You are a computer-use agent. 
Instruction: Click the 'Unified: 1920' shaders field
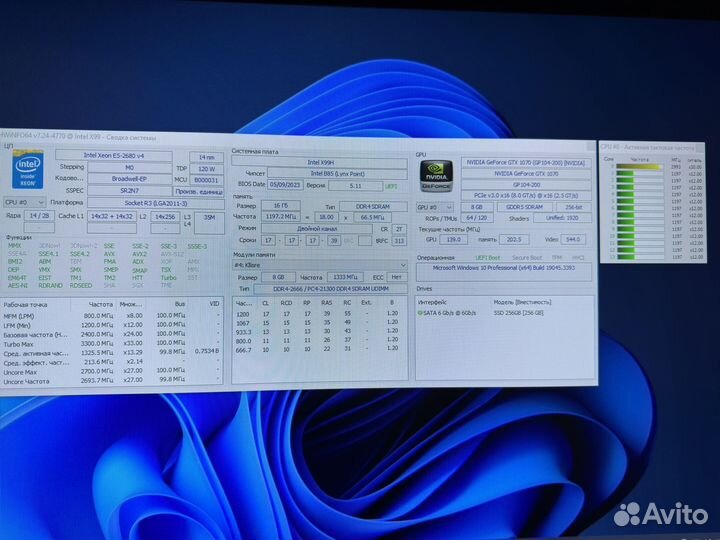pyautogui.click(x=562, y=218)
